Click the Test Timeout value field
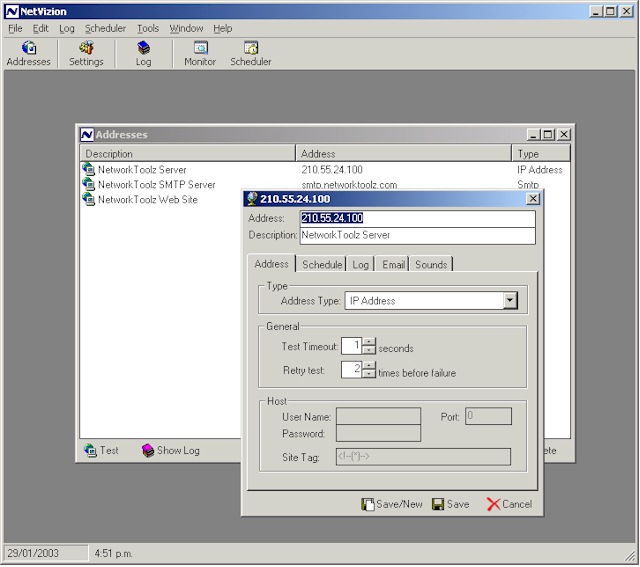The image size is (640, 567). click(x=352, y=346)
